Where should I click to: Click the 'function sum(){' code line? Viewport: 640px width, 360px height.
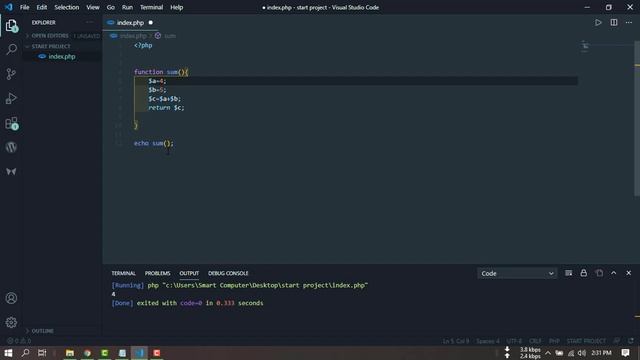(x=161, y=72)
